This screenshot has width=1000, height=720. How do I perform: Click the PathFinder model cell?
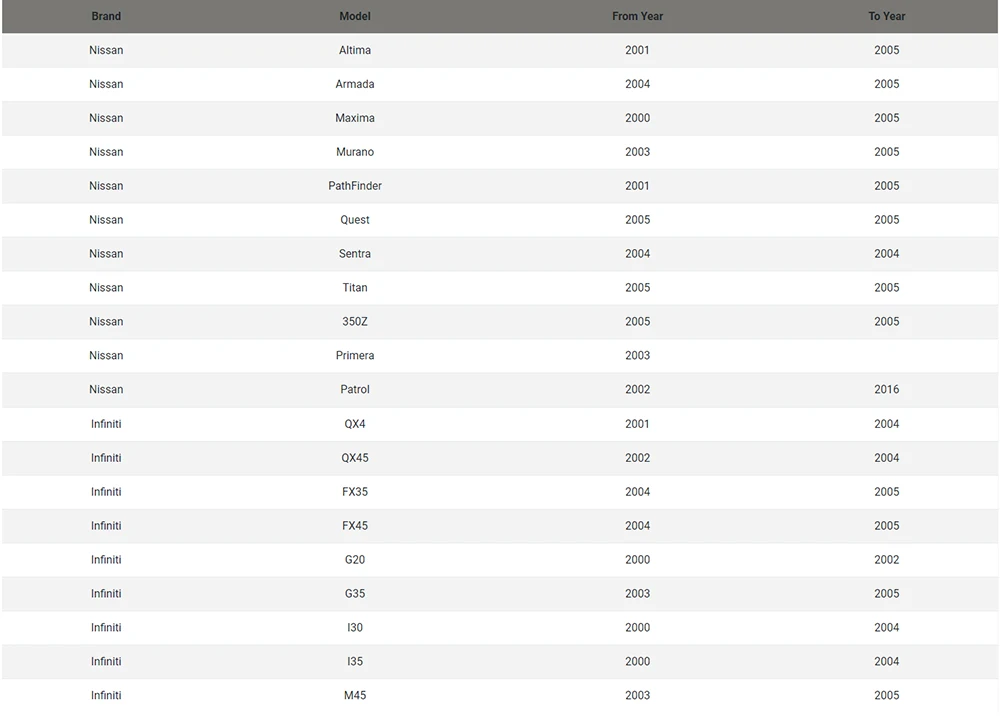(x=355, y=186)
